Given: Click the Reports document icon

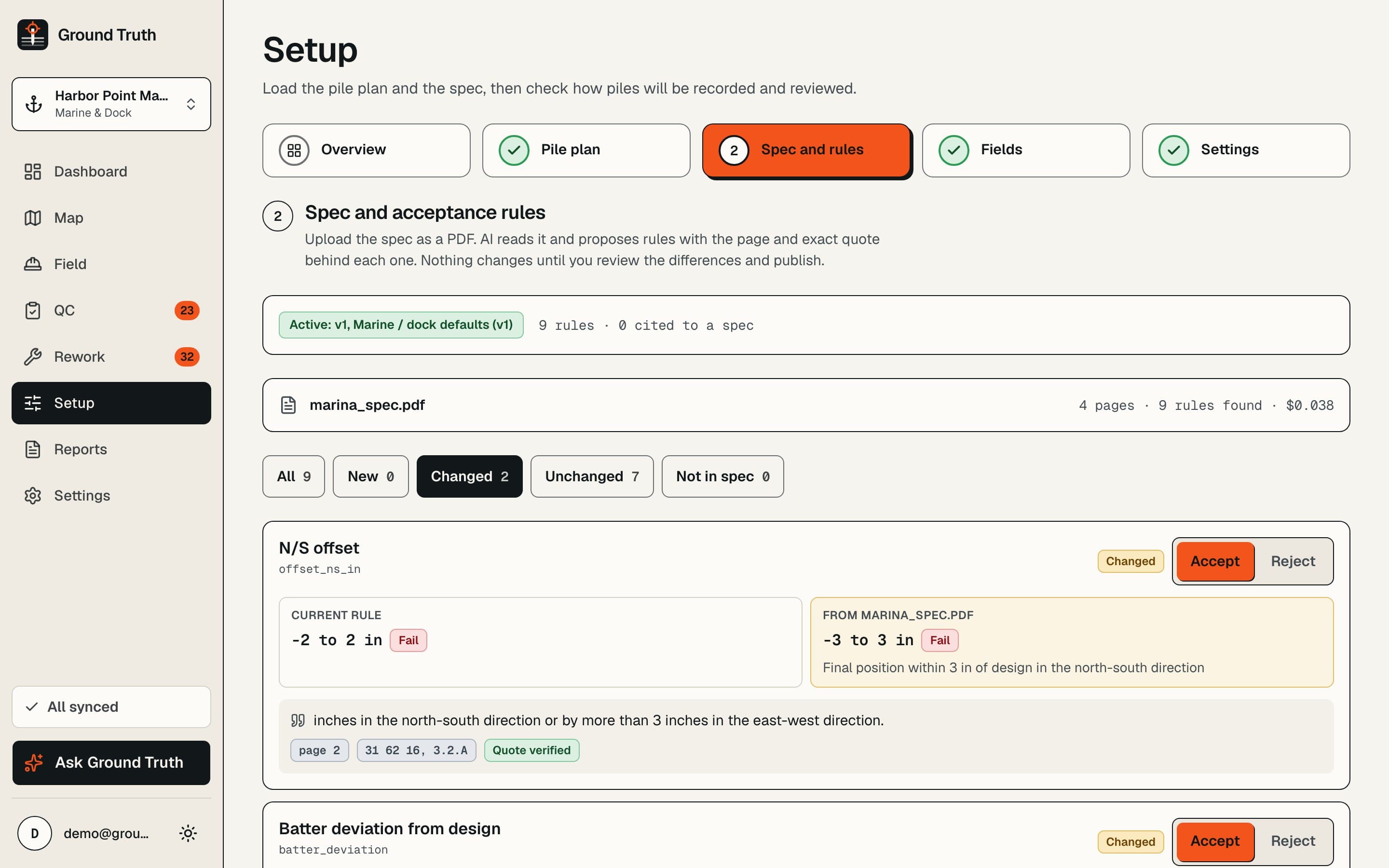Looking at the screenshot, I should tap(33, 449).
